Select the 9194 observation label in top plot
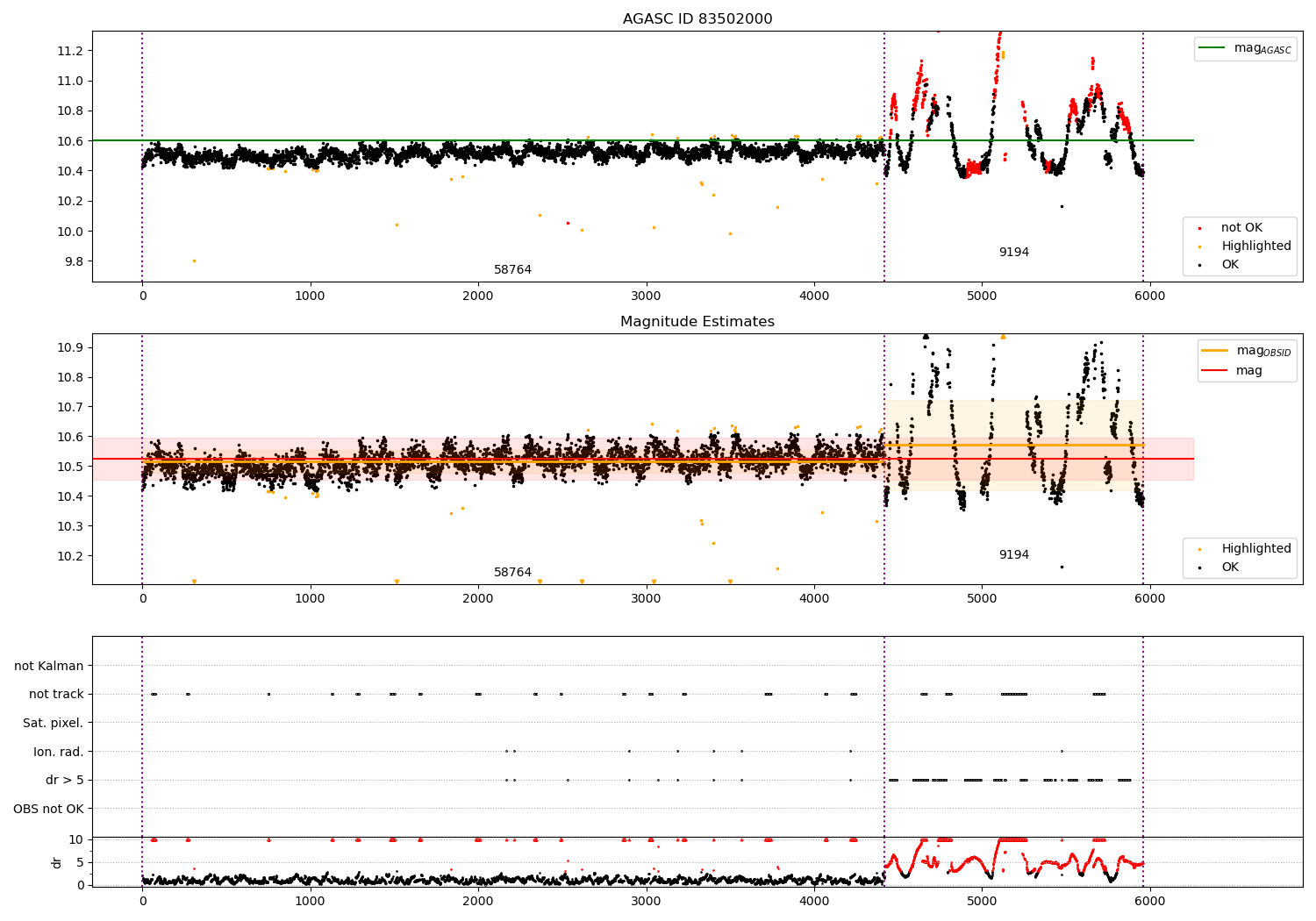Viewport: 1316px width, 921px height. (1013, 252)
